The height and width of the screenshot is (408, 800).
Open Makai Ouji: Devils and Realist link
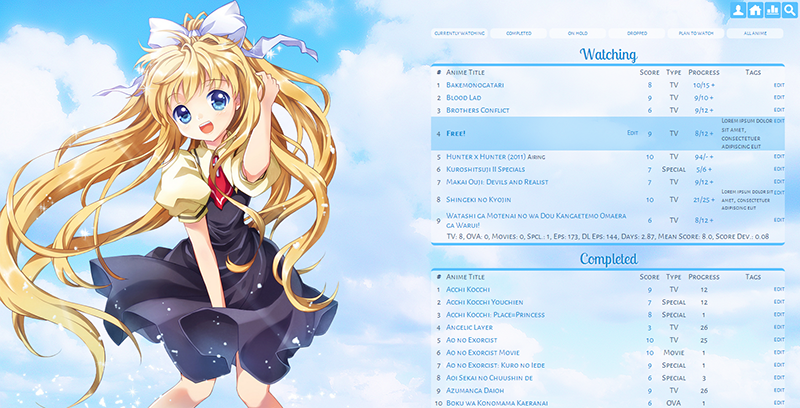pyautogui.click(x=497, y=182)
